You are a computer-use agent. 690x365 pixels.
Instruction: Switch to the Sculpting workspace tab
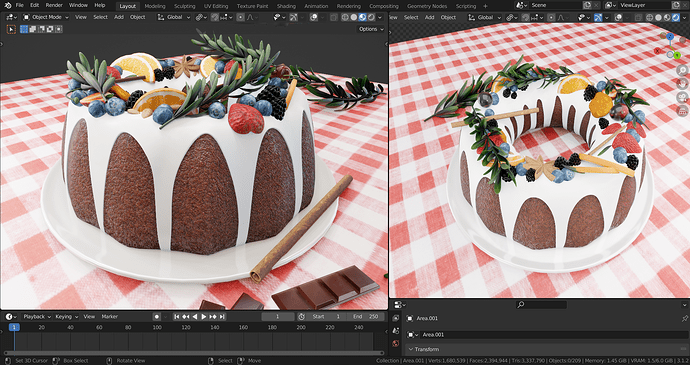184,6
